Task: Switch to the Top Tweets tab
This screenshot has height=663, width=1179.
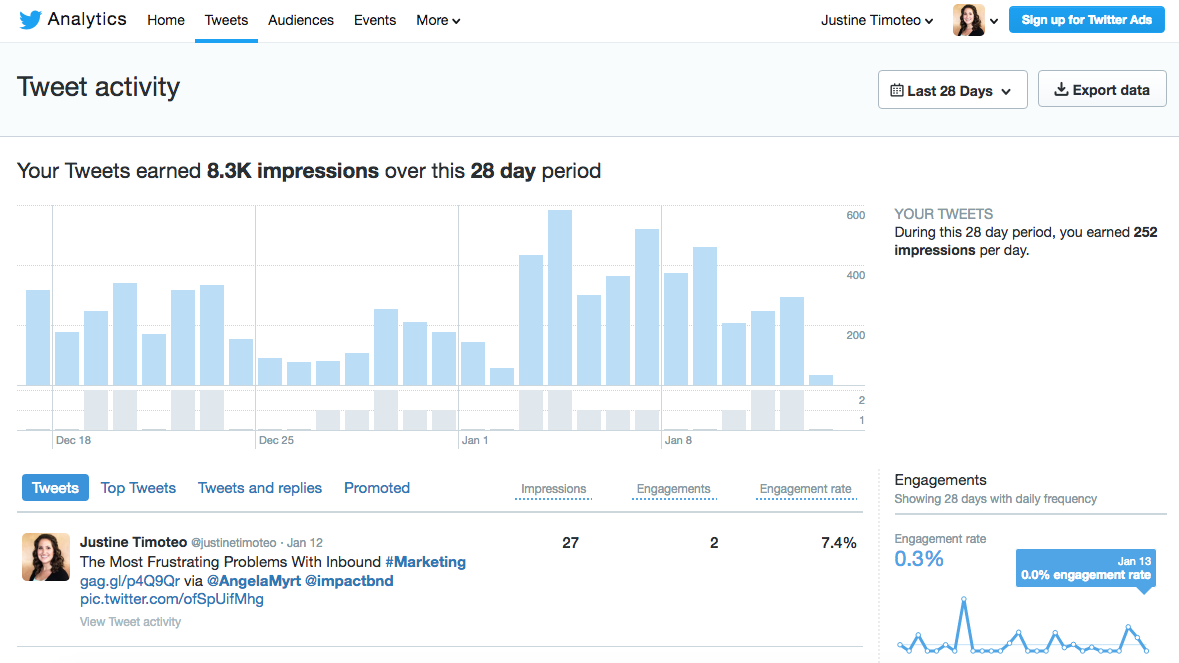Action: click(x=138, y=488)
